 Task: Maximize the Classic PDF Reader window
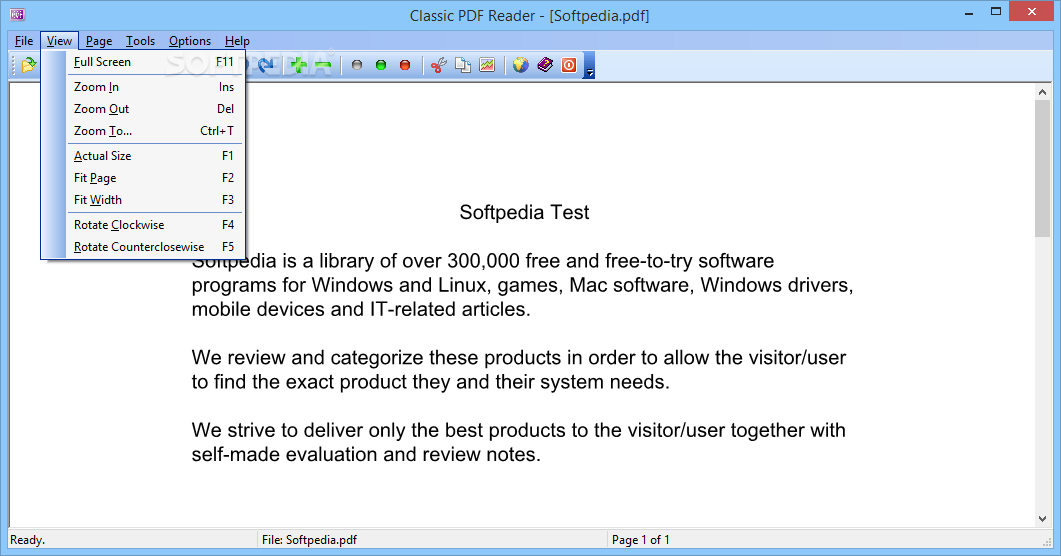point(996,12)
